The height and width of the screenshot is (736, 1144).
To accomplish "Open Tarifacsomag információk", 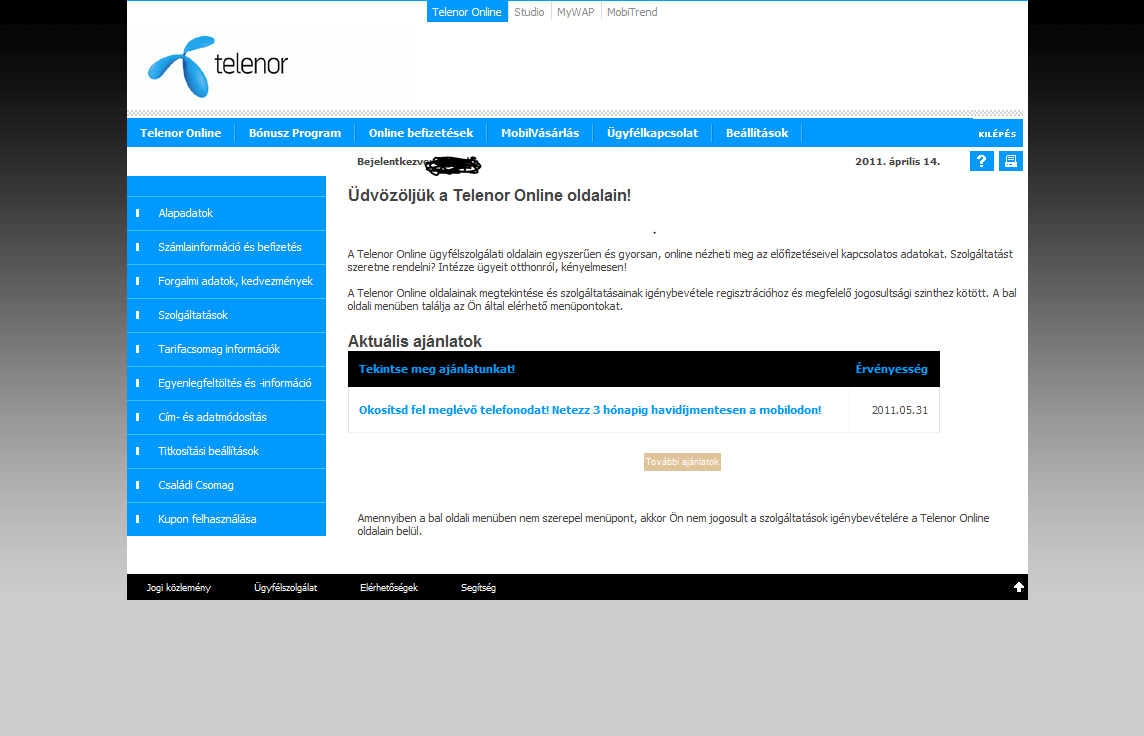I will tap(226, 349).
